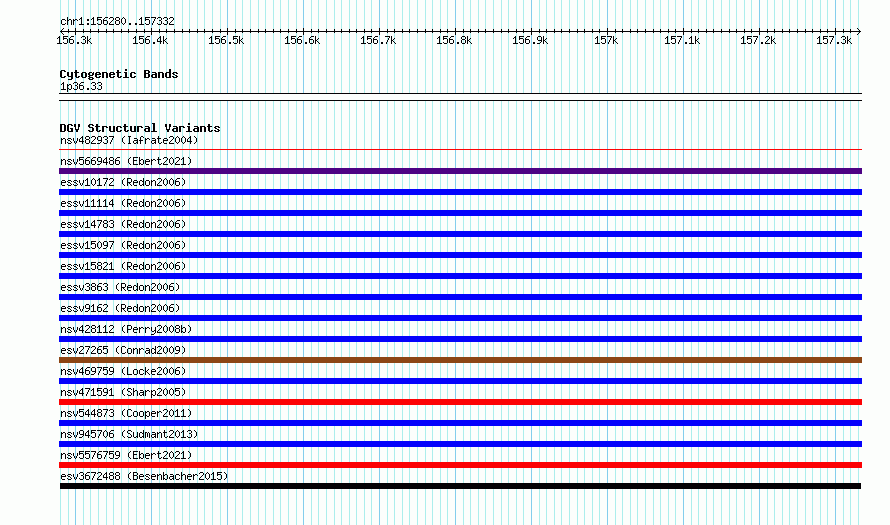Click the red bar for nsv5576759

(460, 465)
